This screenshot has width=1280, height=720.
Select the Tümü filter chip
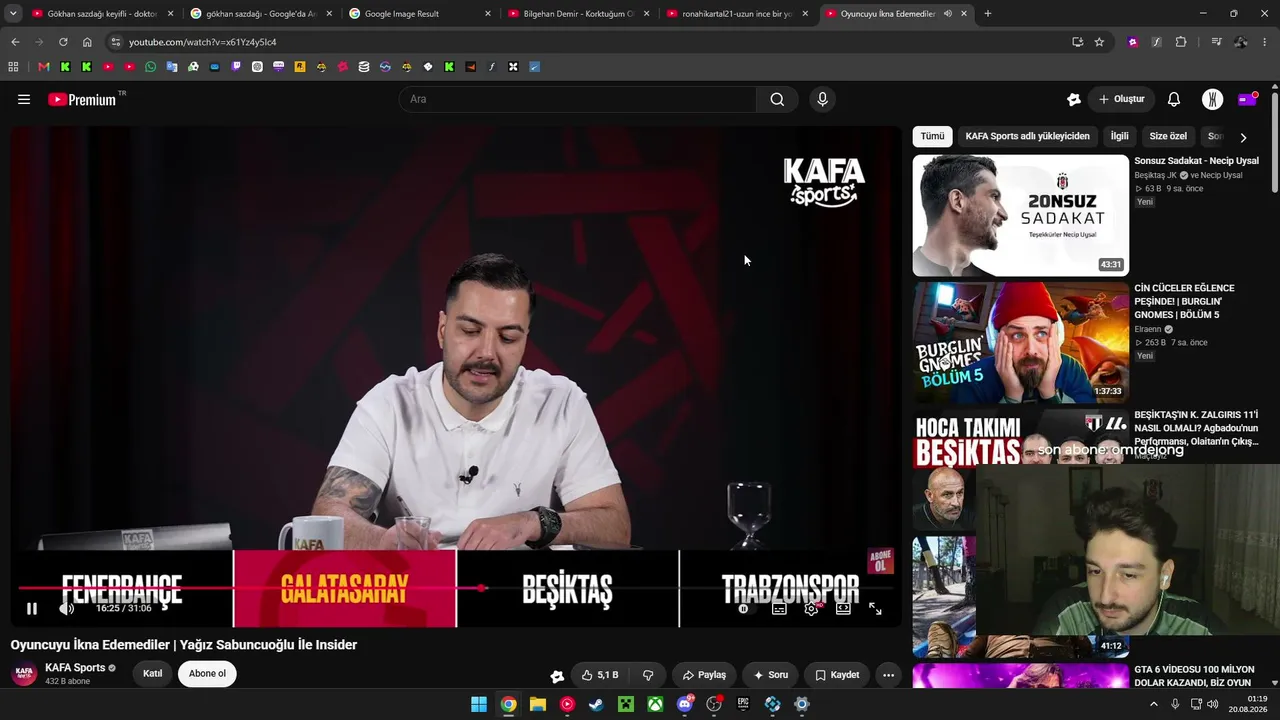point(932,136)
